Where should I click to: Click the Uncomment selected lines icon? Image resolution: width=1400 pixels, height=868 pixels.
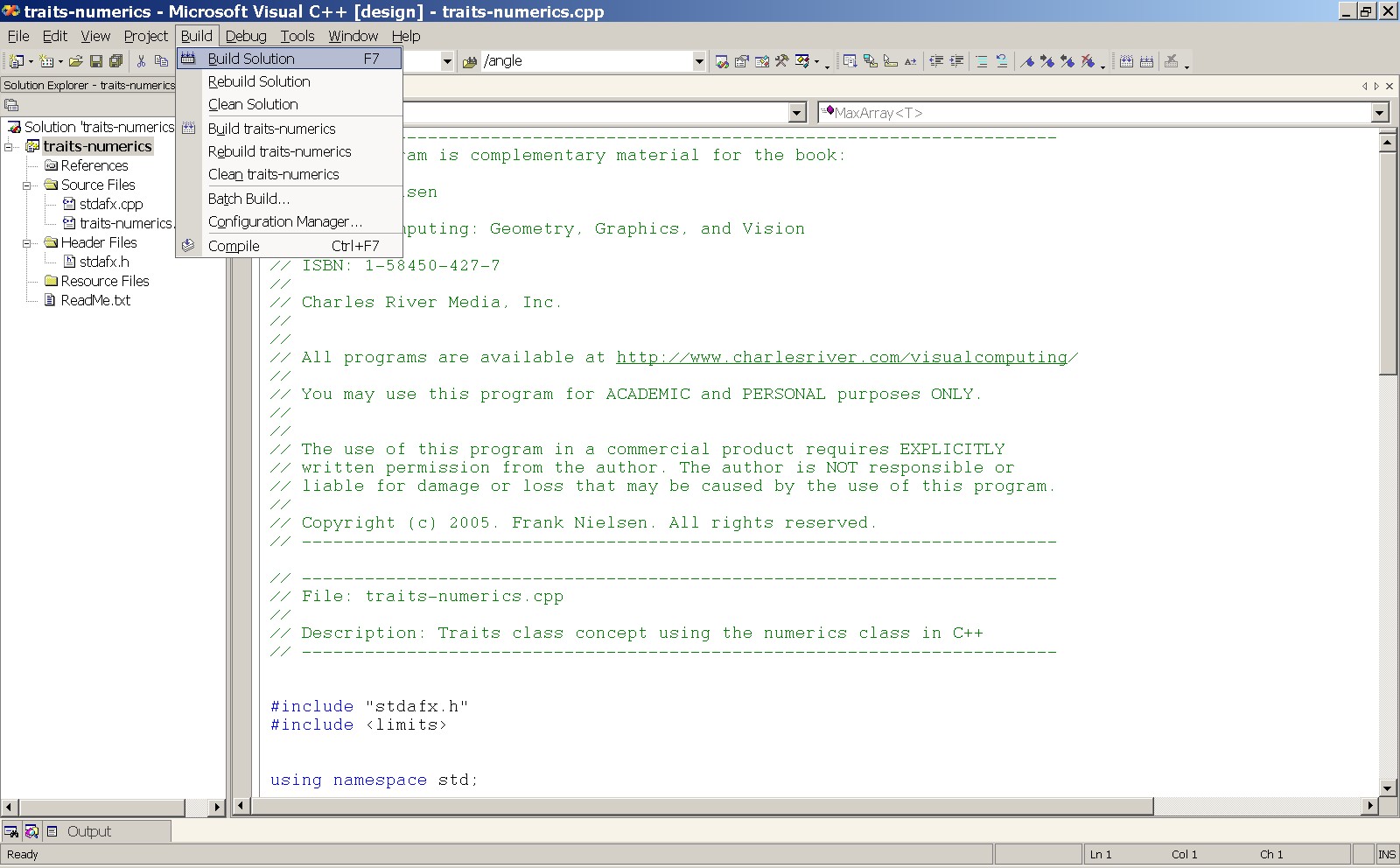pos(1002,61)
